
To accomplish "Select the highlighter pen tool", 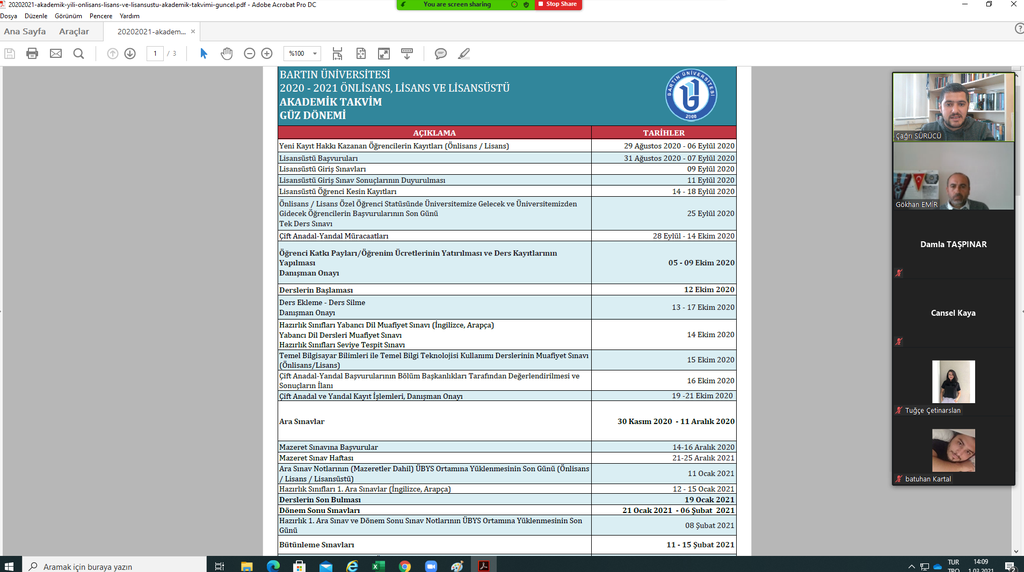I will click(x=463, y=53).
